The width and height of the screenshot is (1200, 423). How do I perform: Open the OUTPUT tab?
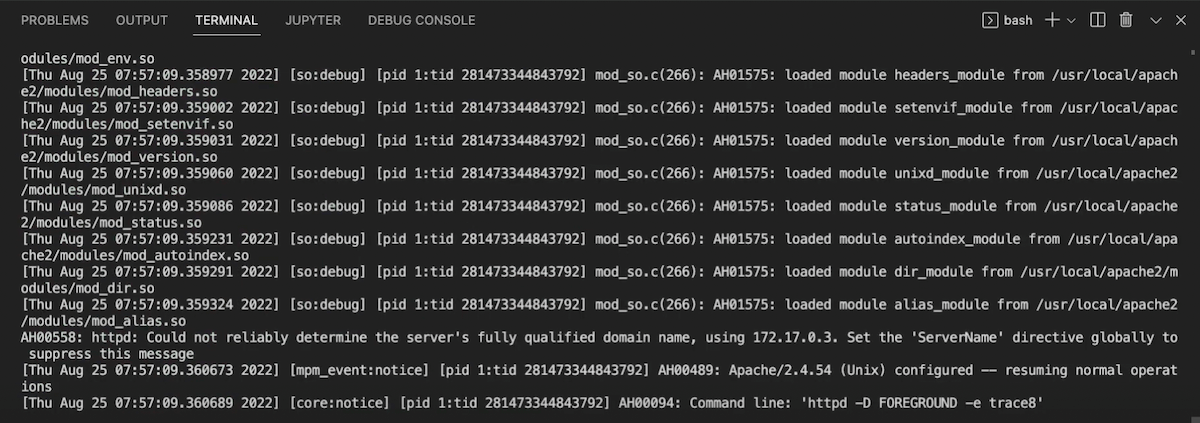click(142, 20)
